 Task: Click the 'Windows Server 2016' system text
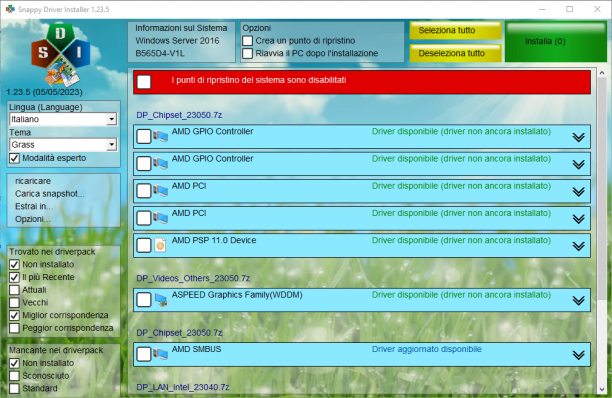tap(177, 41)
